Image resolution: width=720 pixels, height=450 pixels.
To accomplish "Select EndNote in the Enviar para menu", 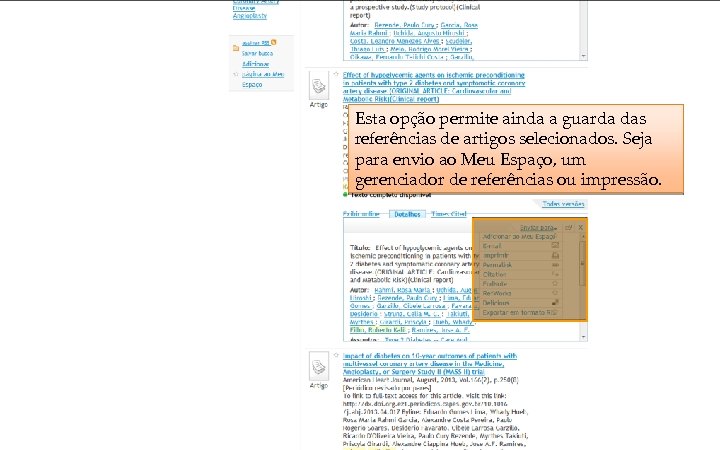I will tap(495, 284).
